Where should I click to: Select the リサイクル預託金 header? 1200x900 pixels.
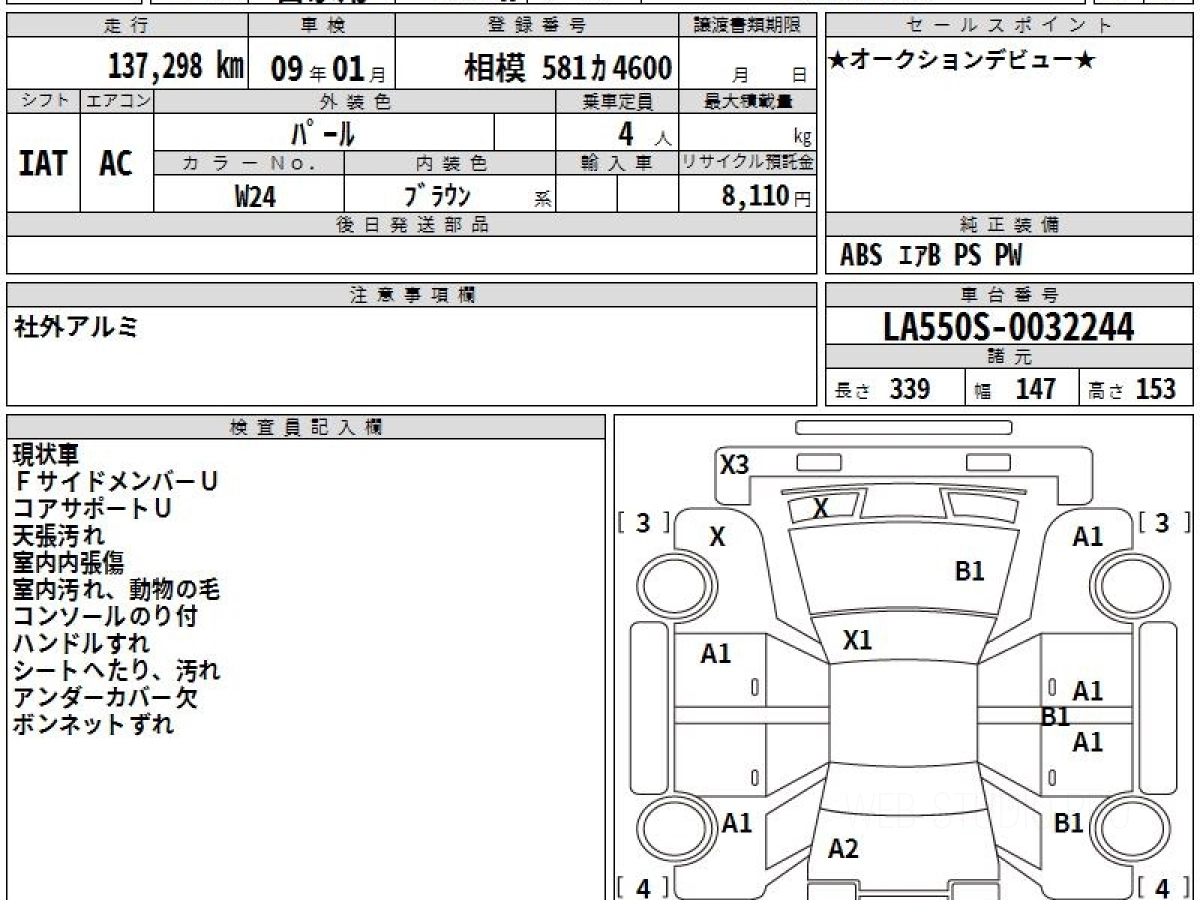point(748,162)
